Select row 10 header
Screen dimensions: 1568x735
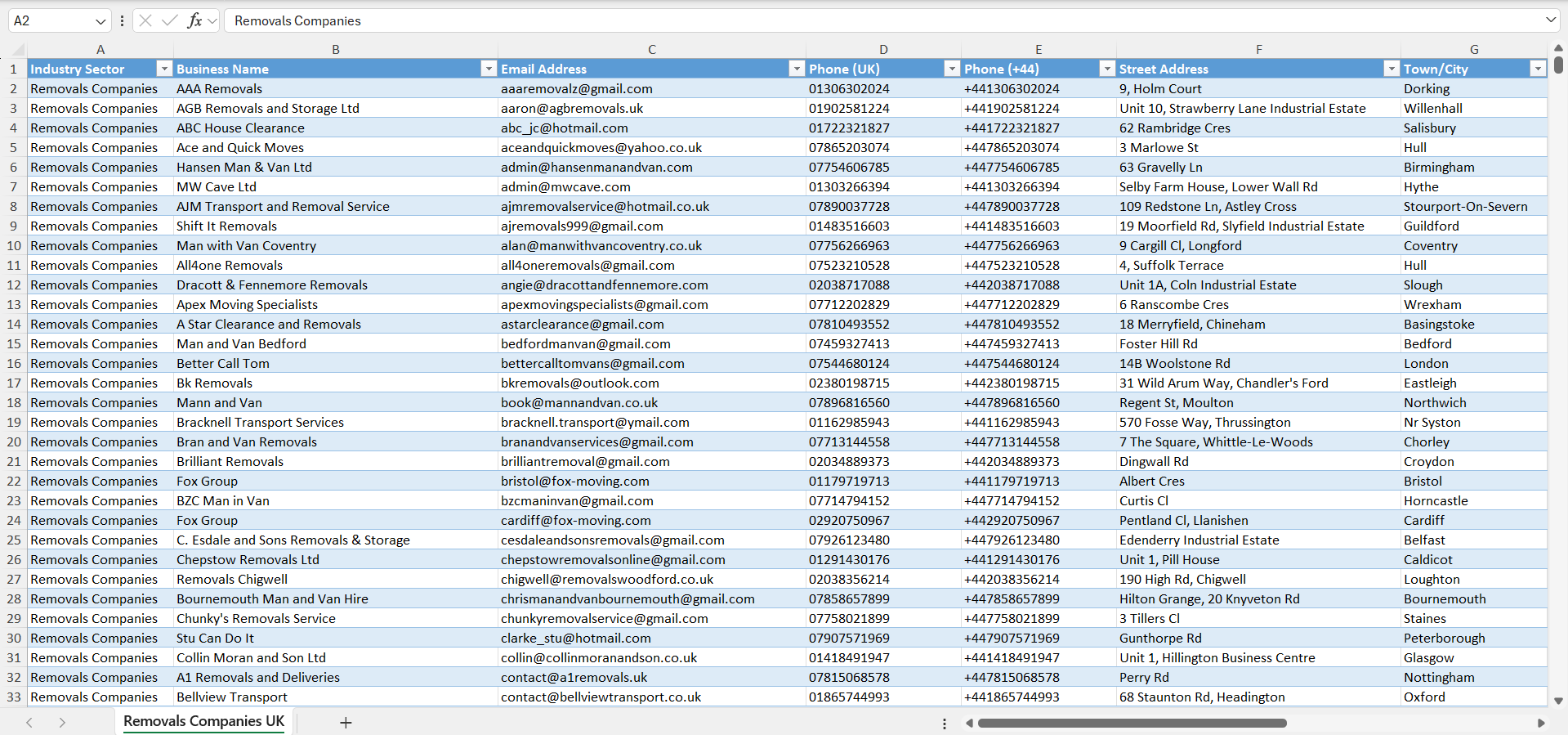pos(14,245)
